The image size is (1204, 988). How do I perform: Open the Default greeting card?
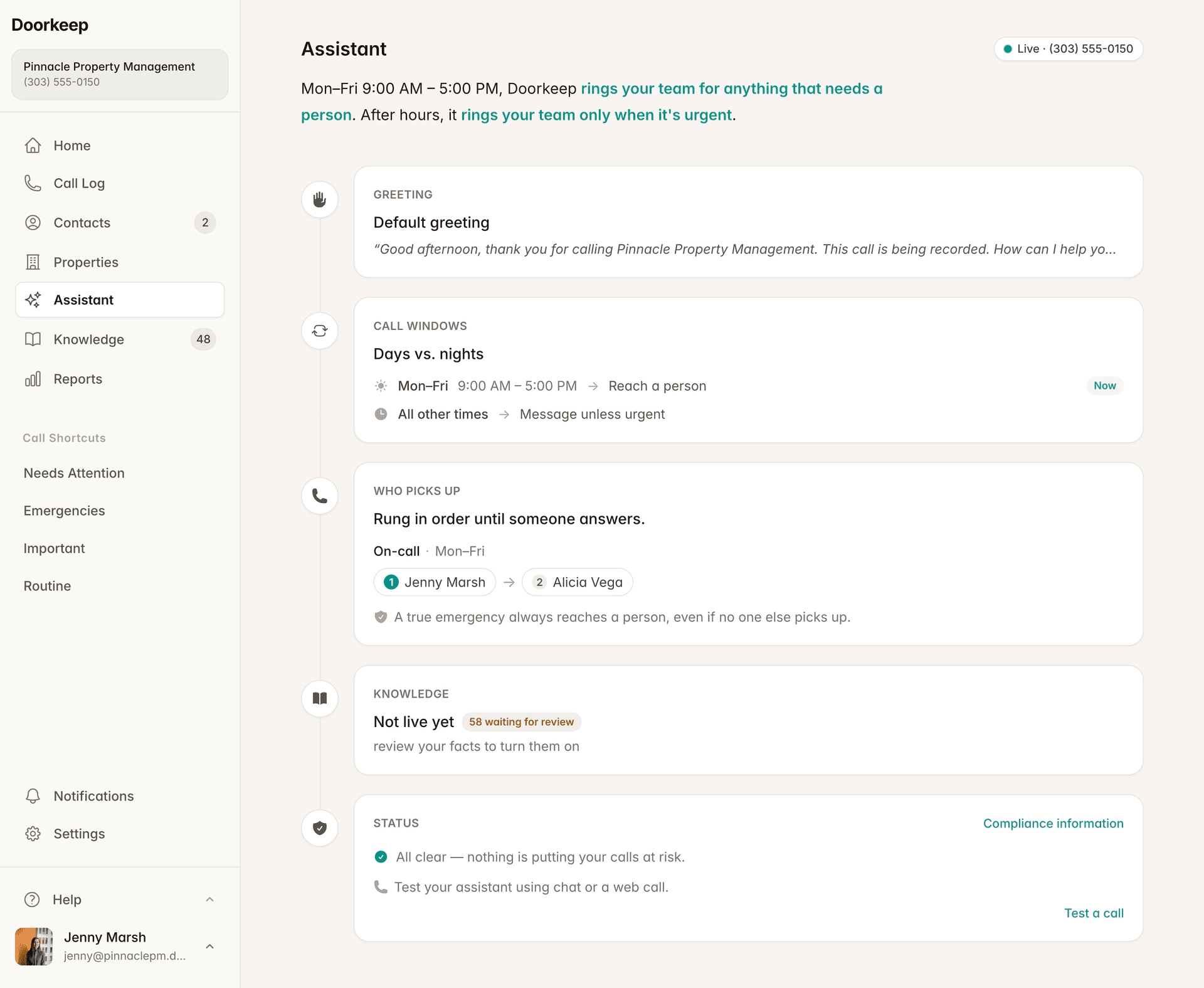click(x=748, y=221)
